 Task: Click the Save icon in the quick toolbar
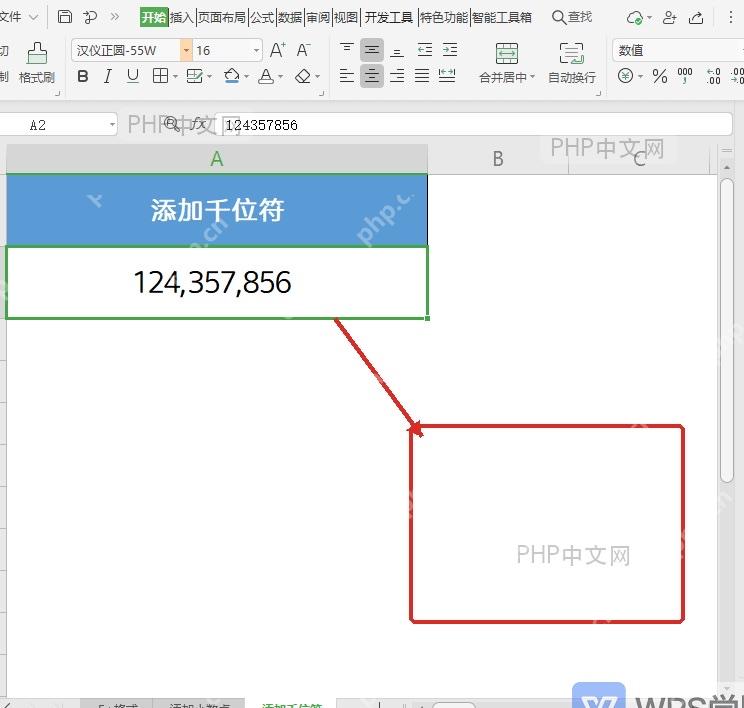click(x=65, y=17)
